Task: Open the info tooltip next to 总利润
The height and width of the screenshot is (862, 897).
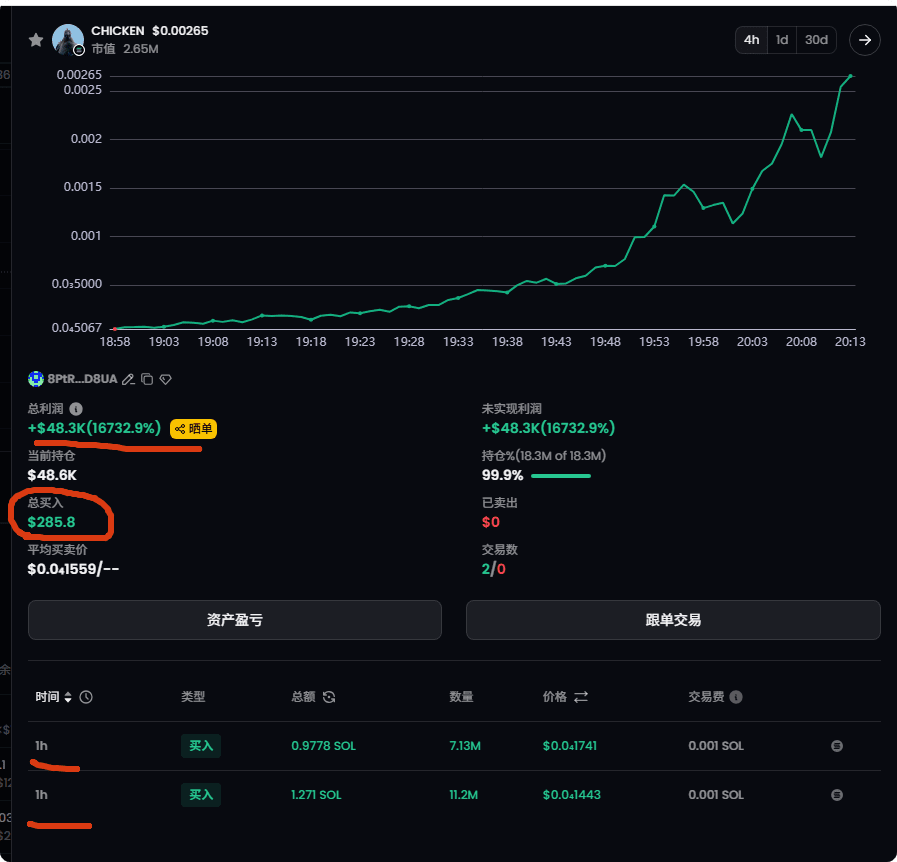Action: point(76,409)
